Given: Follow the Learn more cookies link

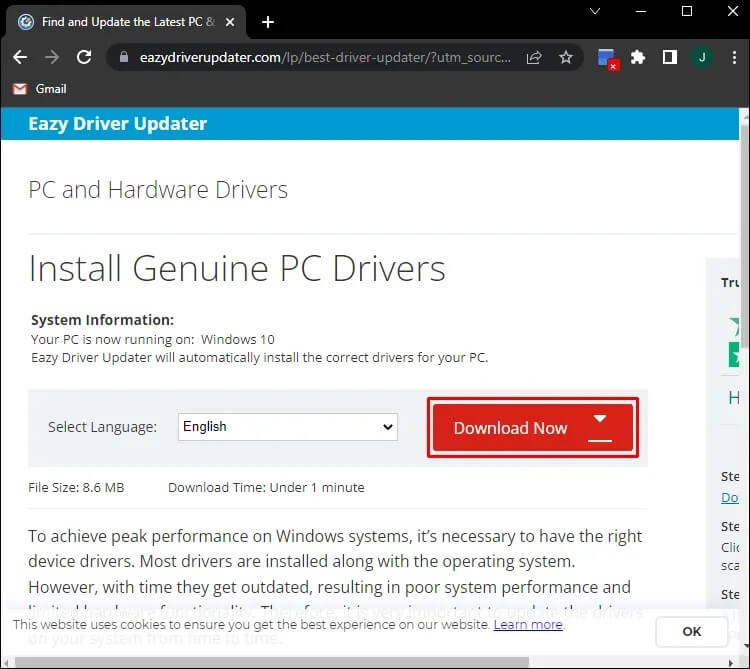Looking at the screenshot, I should pyautogui.click(x=528, y=625).
